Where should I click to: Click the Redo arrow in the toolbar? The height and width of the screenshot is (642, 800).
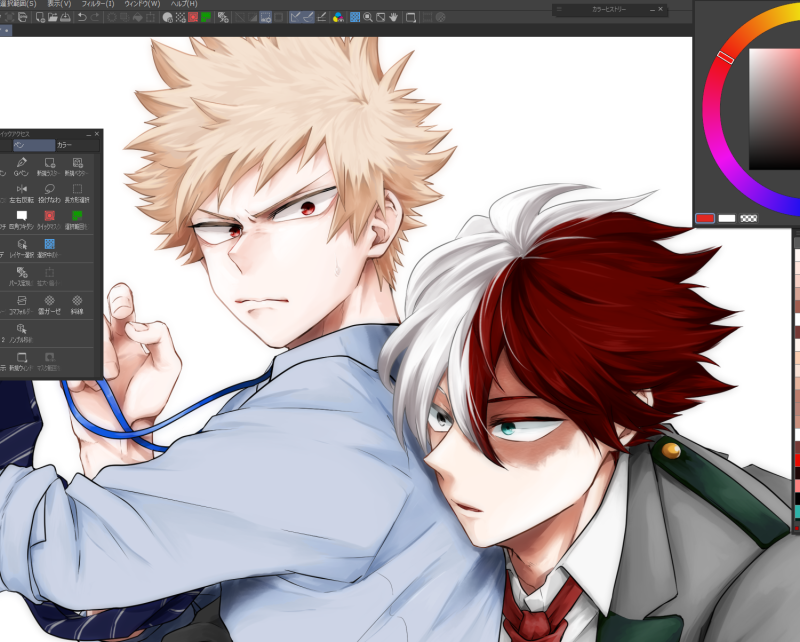tap(95, 17)
